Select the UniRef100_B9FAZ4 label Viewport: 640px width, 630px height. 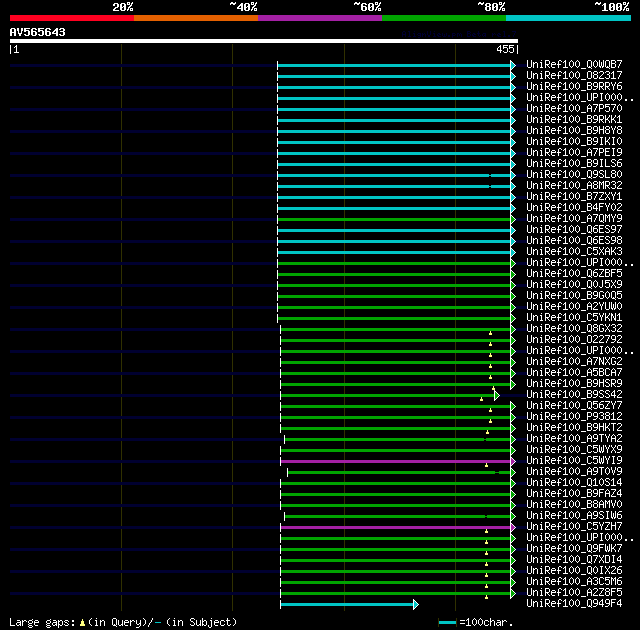574,494
